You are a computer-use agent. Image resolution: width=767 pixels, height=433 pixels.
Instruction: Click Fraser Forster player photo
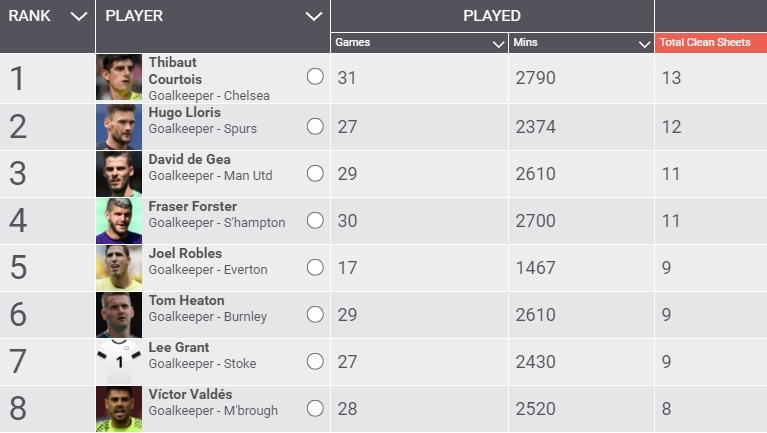pyautogui.click(x=119, y=221)
